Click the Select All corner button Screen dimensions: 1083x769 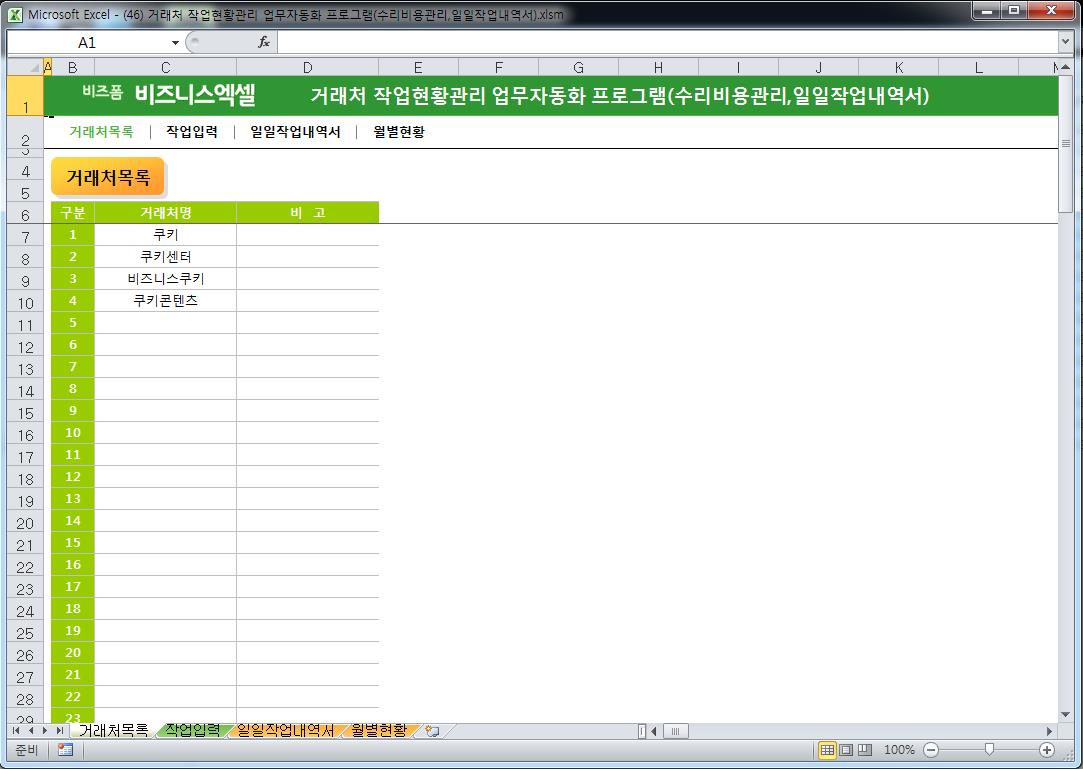(x=25, y=67)
